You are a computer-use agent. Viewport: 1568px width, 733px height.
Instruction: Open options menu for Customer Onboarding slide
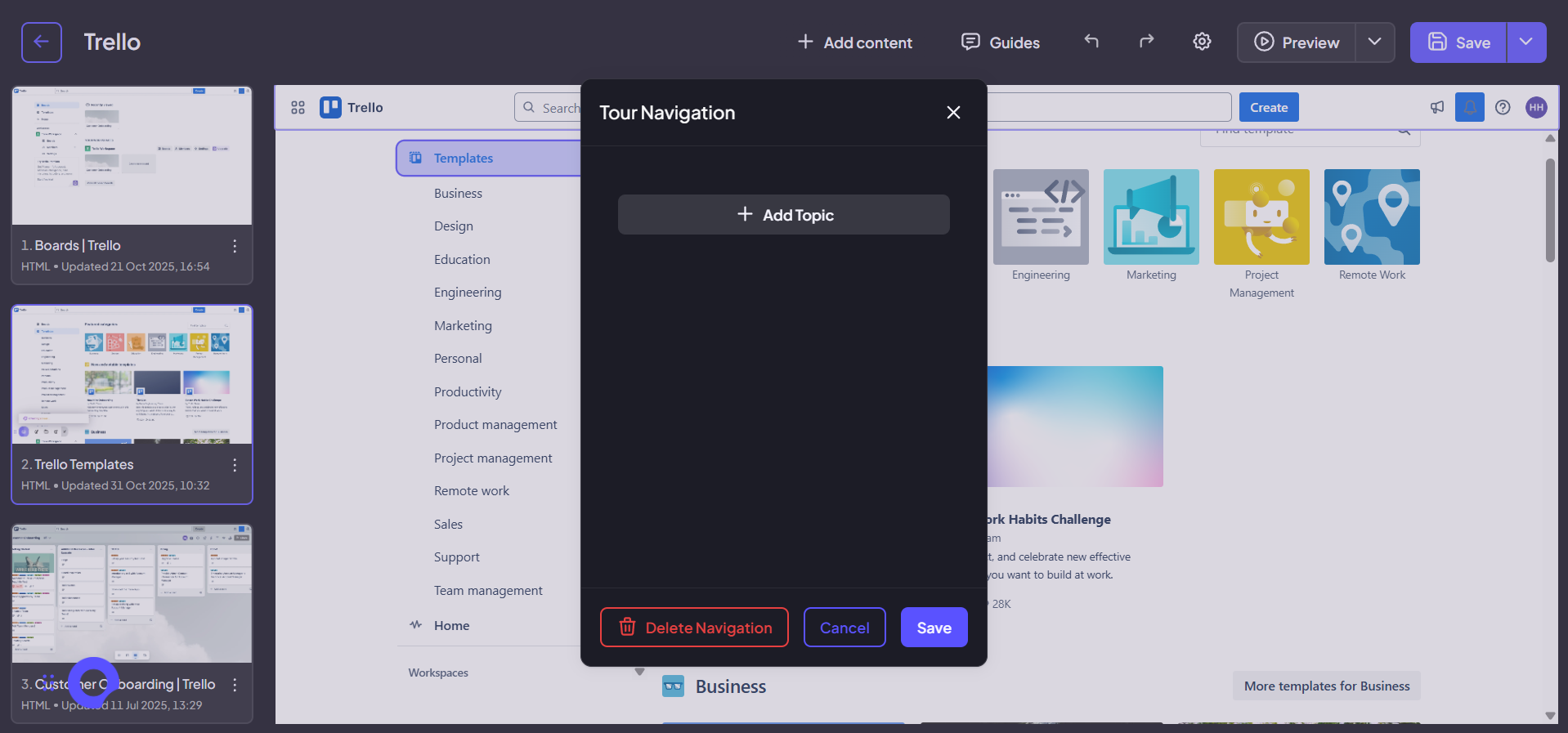tap(235, 685)
